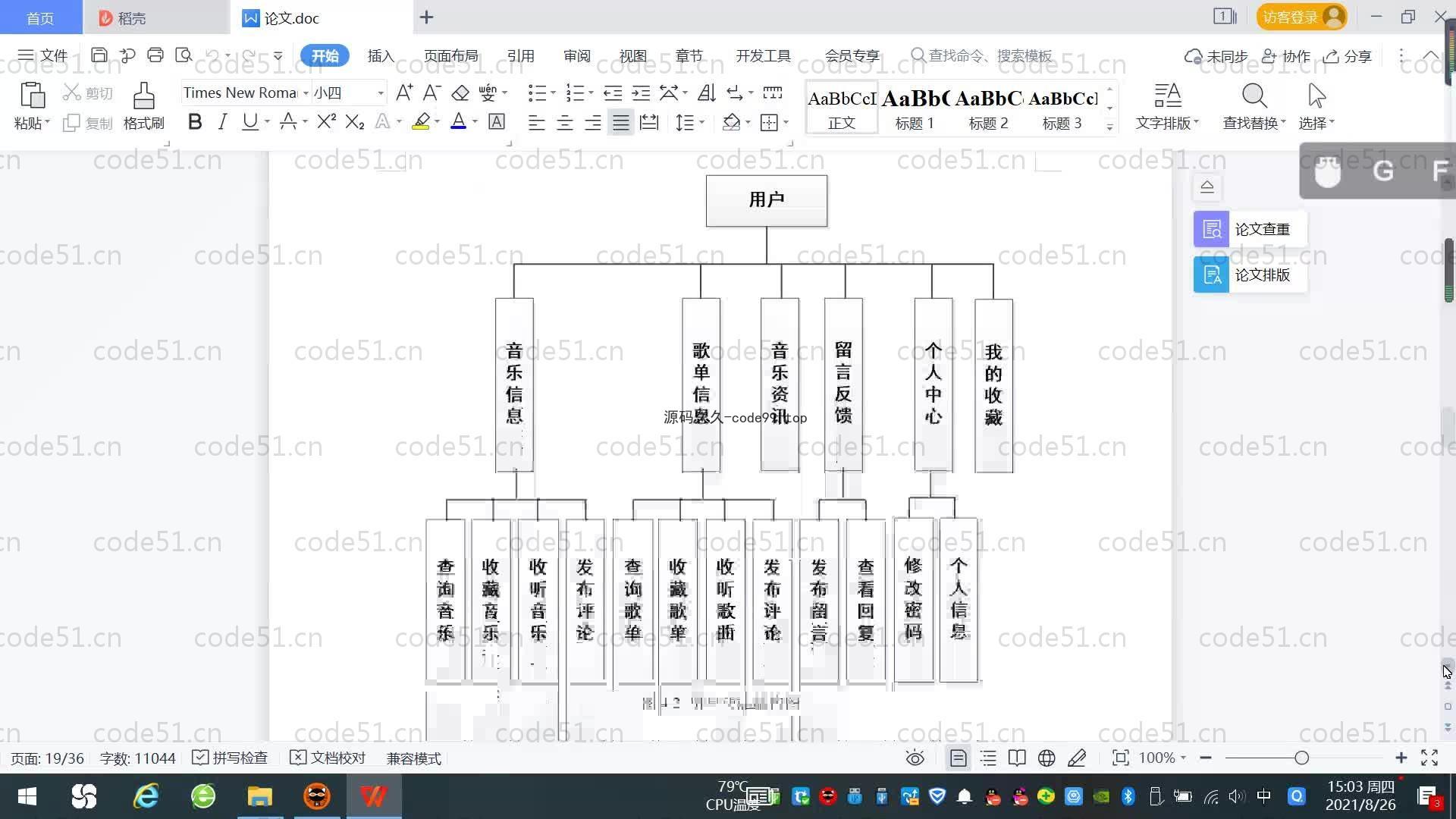
Task: Click the distributed alignment icon
Action: (x=649, y=122)
